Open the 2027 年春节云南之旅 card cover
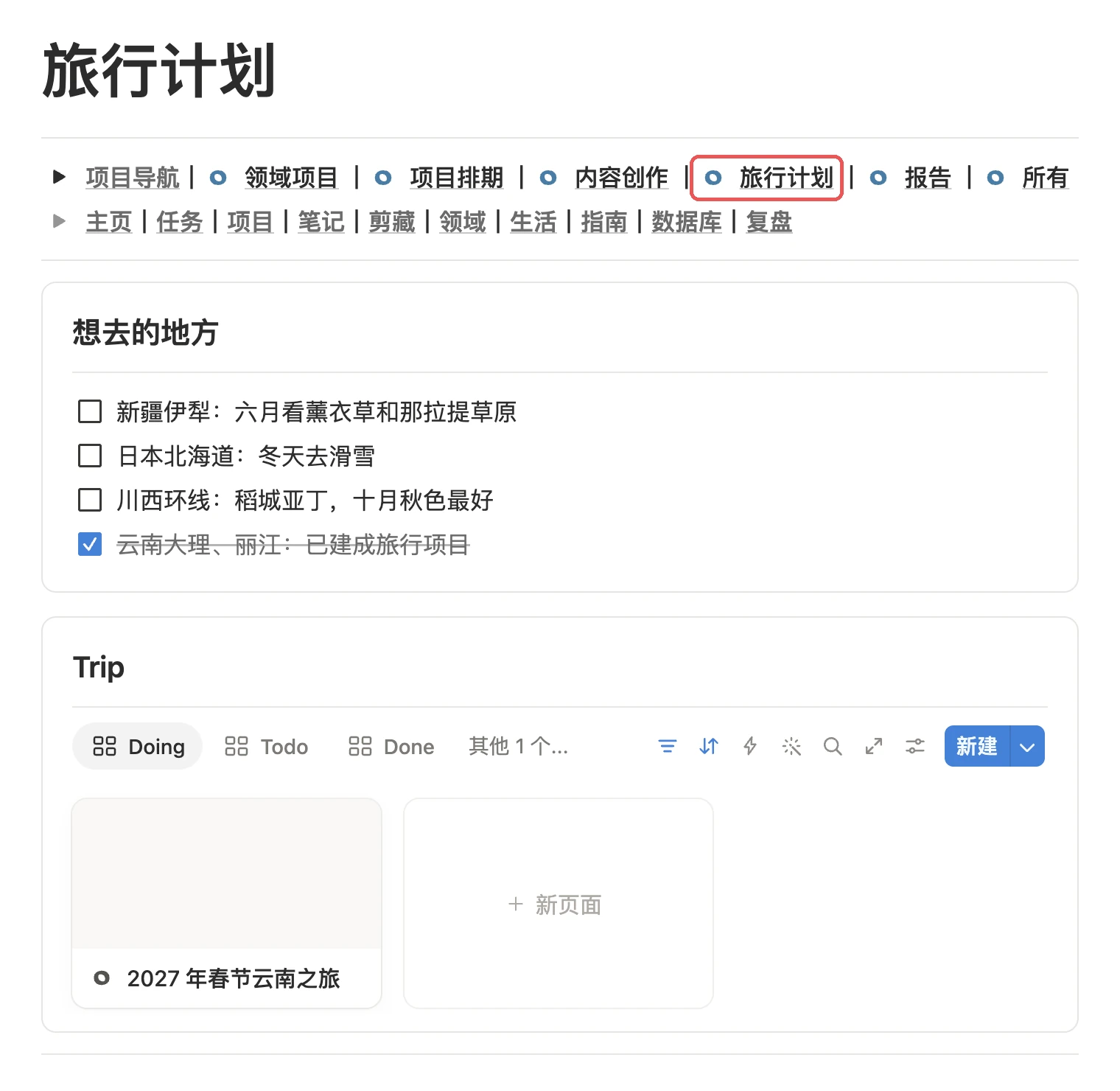1120x1091 pixels. [227, 874]
